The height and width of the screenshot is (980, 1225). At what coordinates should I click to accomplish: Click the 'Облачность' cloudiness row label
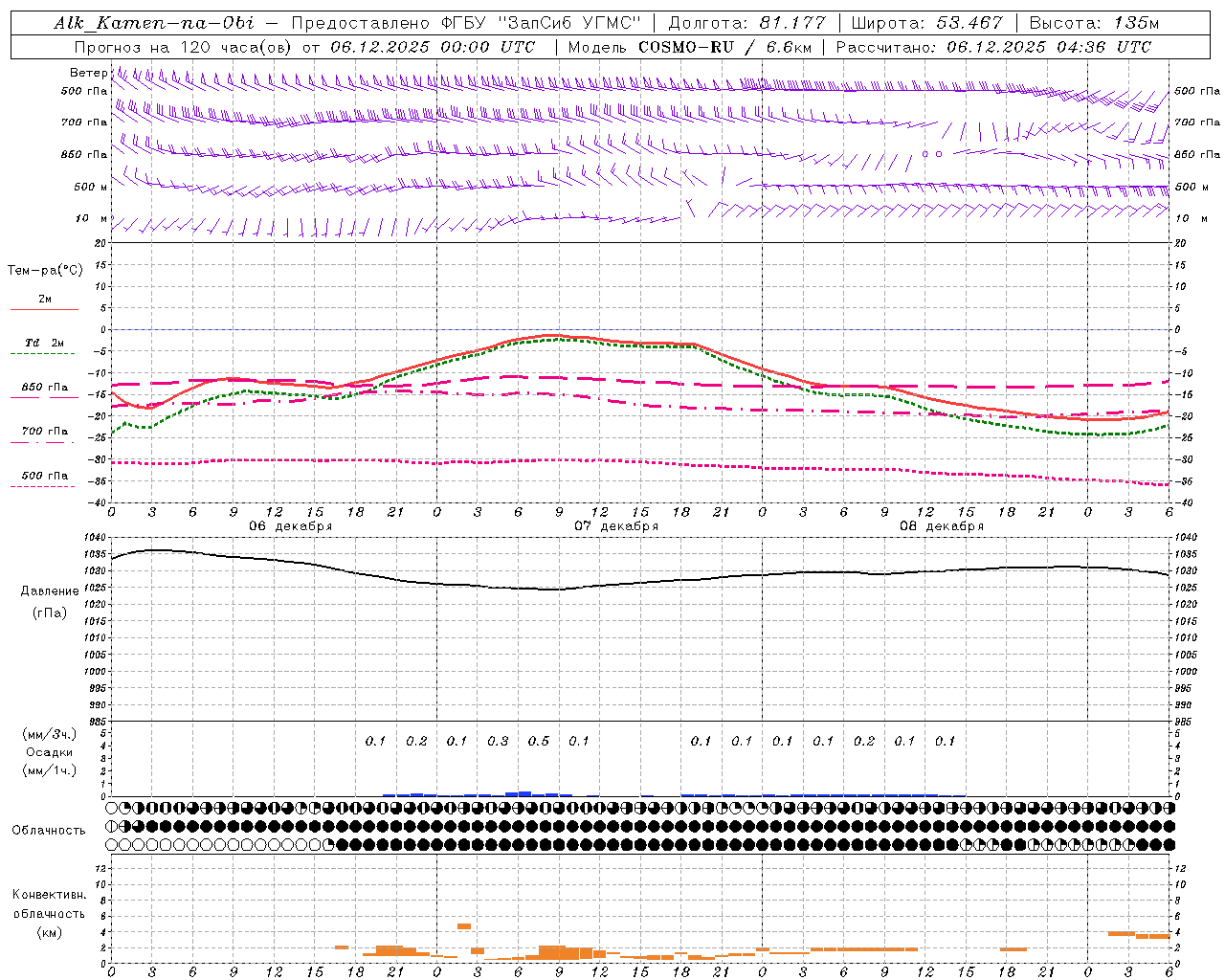click(x=49, y=831)
